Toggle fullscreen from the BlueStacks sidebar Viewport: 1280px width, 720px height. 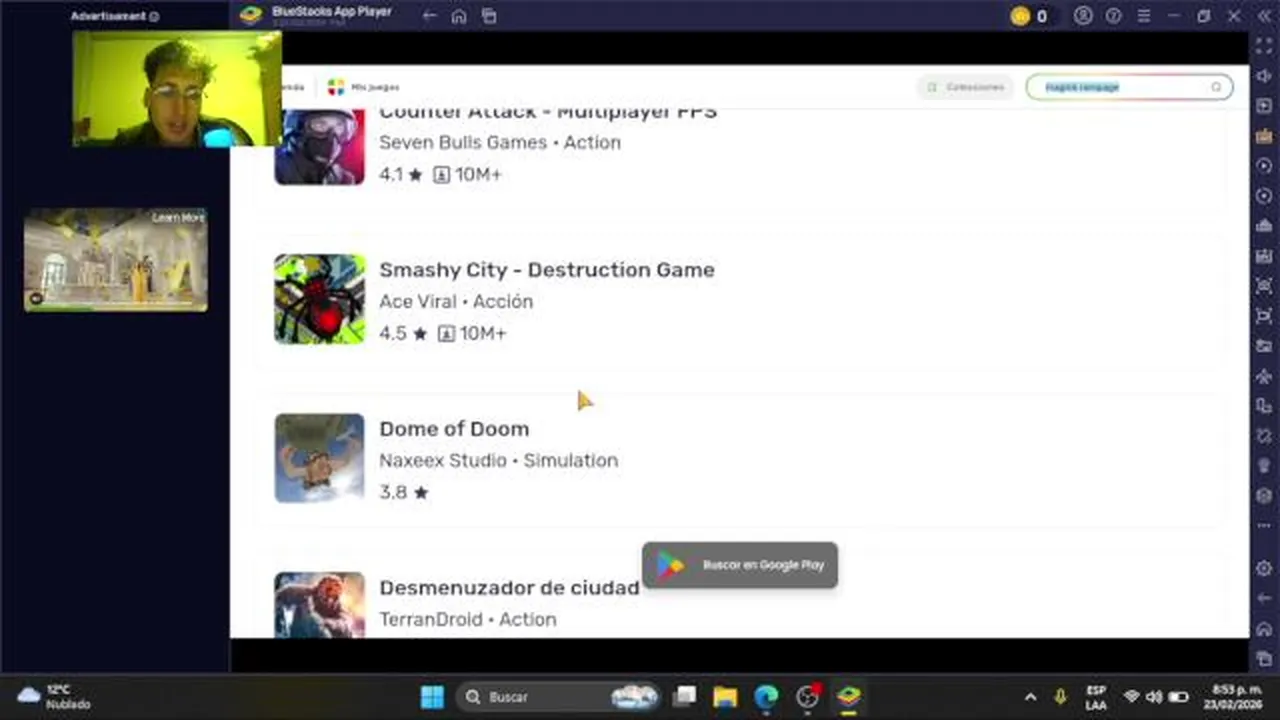(x=1264, y=46)
